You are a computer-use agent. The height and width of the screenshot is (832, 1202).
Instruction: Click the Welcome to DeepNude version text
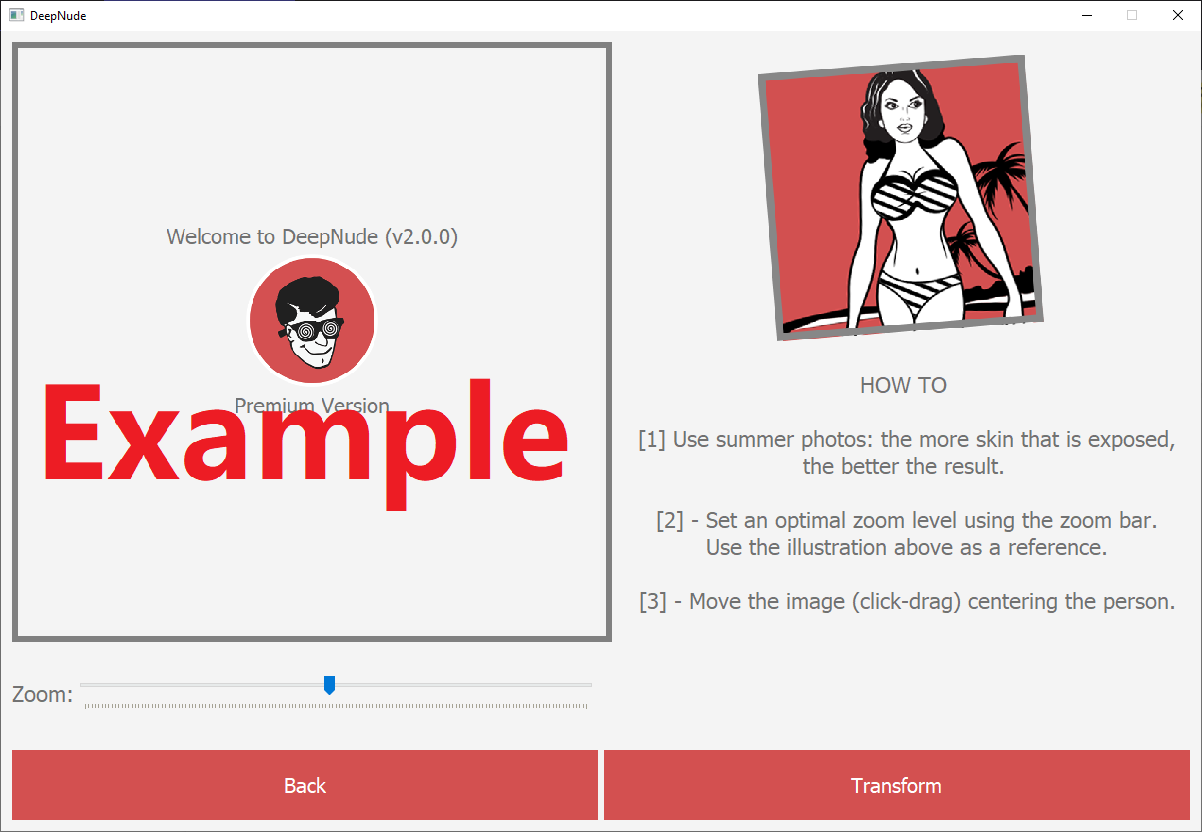312,237
